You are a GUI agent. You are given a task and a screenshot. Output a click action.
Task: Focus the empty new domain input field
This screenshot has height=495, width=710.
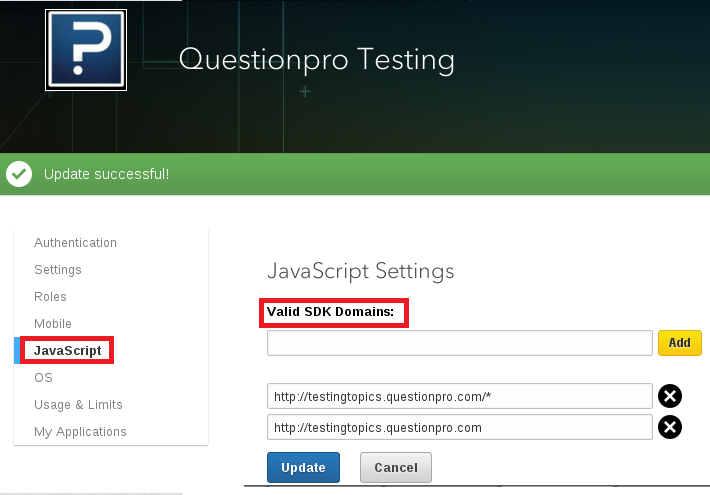click(x=459, y=343)
